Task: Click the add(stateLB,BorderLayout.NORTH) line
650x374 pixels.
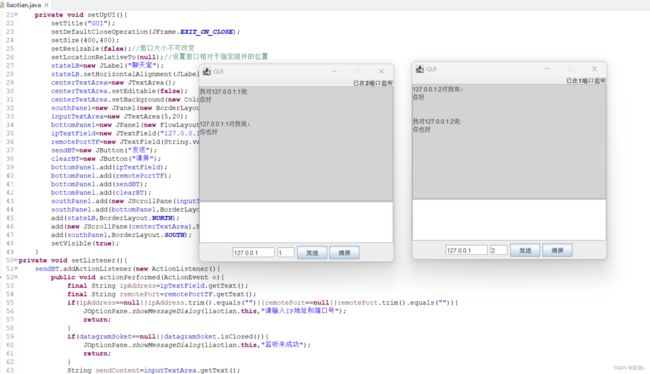Action: [x=115, y=218]
